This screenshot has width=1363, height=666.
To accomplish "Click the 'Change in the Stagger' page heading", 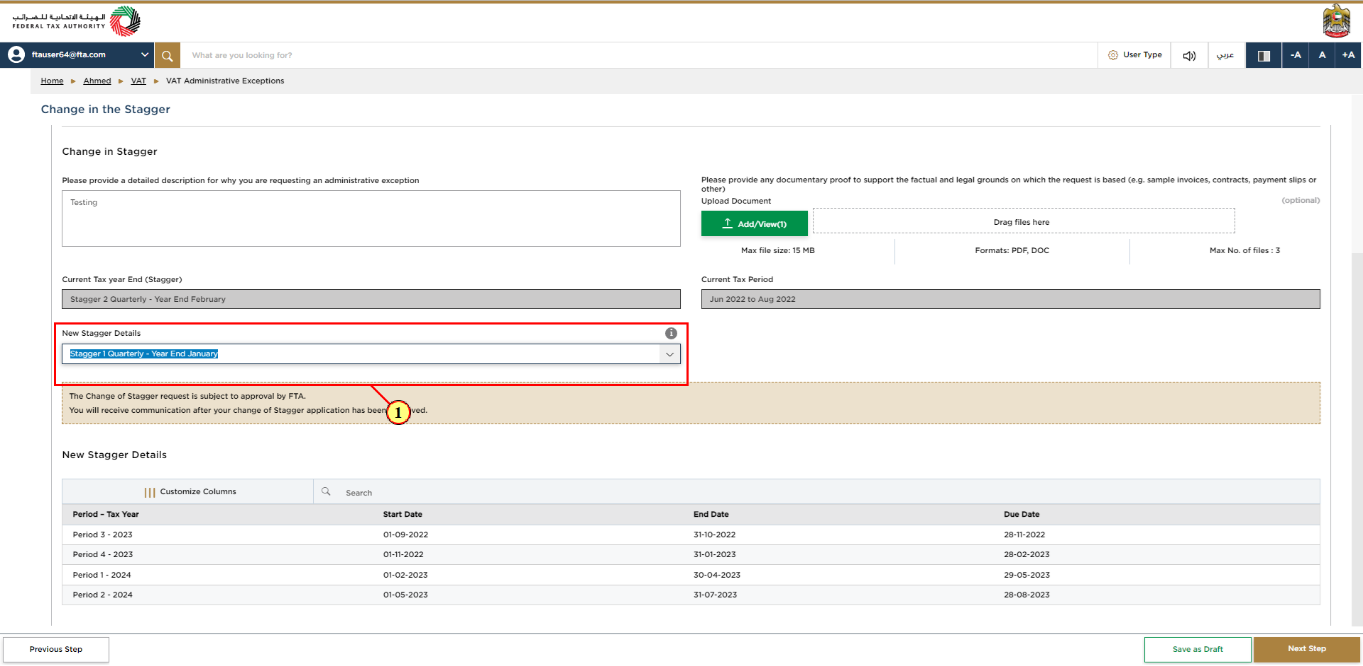I will 106,109.
